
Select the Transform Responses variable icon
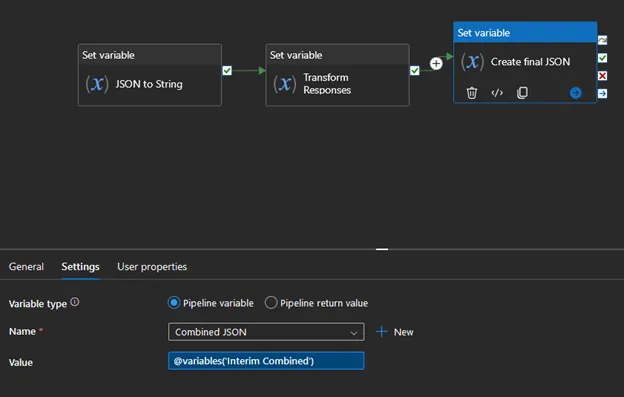285,84
